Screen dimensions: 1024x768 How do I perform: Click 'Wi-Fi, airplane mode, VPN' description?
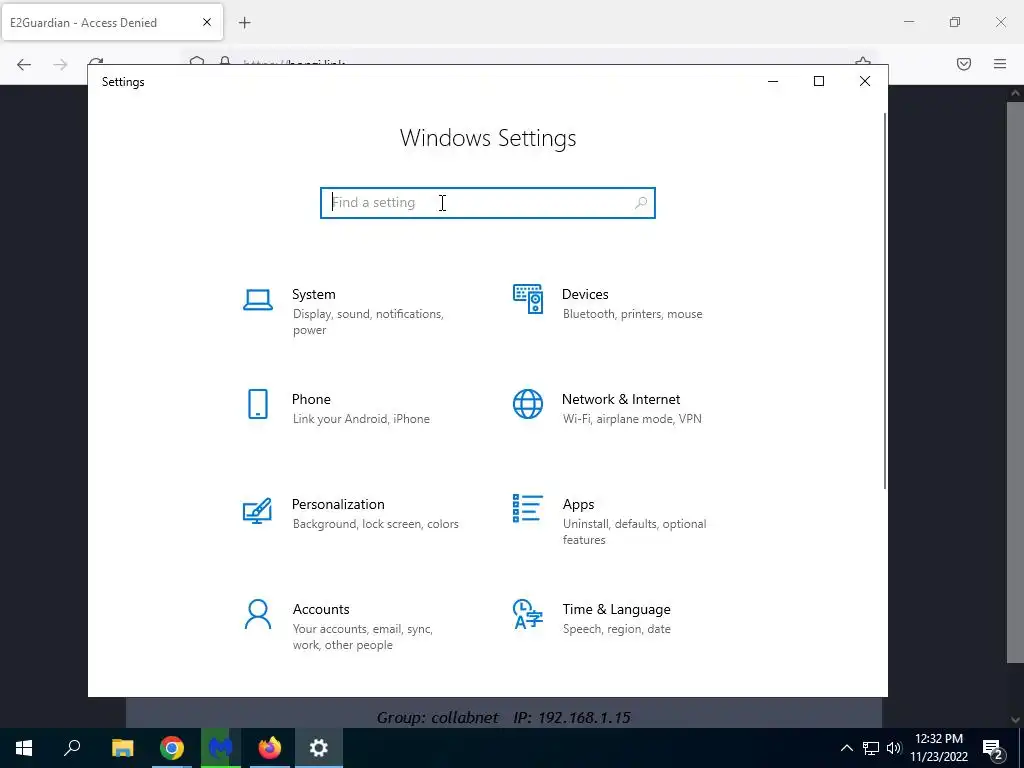[632, 419]
